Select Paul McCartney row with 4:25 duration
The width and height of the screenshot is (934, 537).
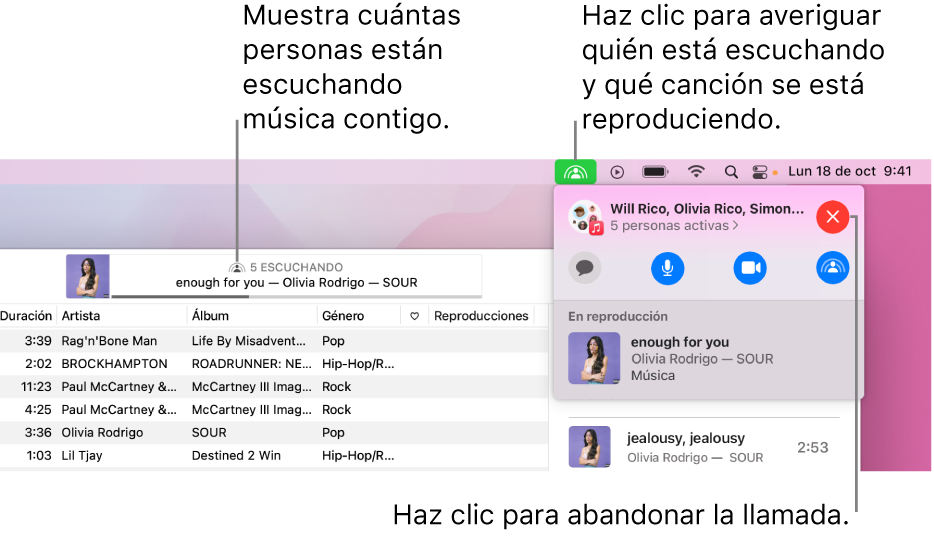274,410
